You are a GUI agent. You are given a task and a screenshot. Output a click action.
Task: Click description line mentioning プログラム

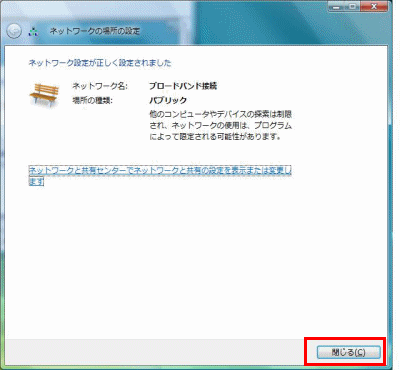point(221,125)
